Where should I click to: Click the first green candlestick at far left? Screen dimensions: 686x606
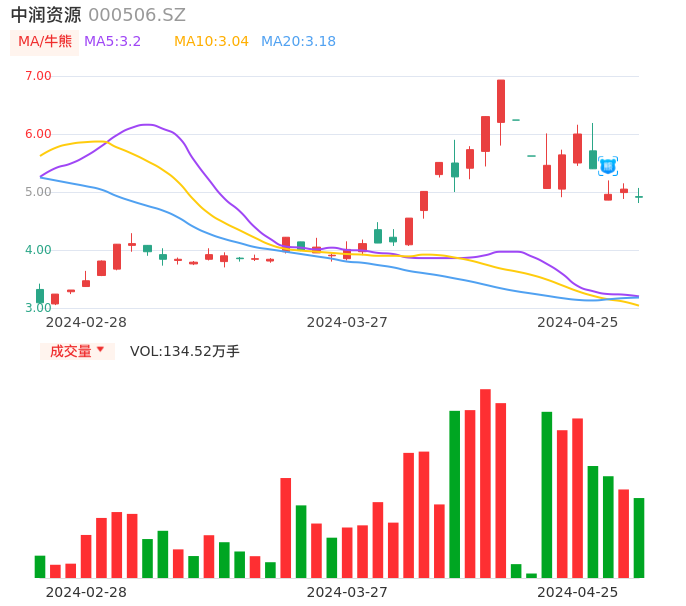(x=40, y=296)
